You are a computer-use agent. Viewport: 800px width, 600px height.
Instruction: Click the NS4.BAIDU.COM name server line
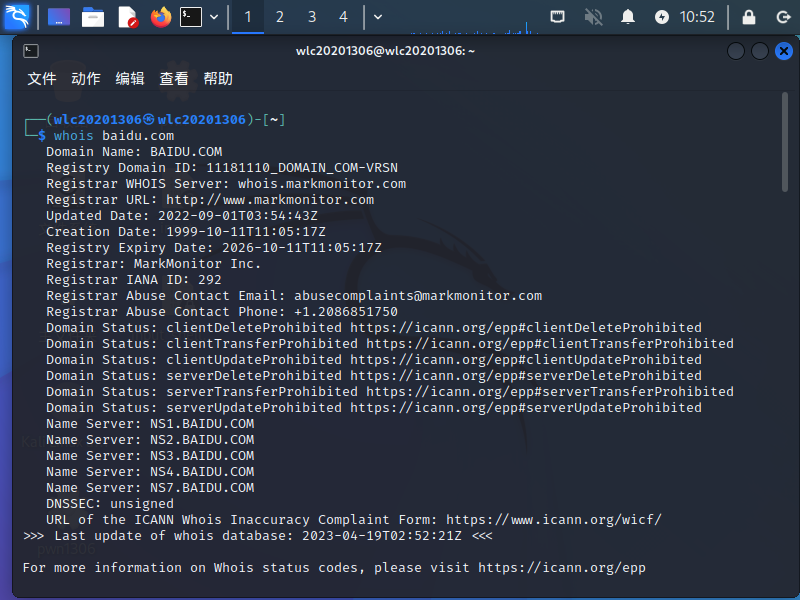(x=150, y=471)
